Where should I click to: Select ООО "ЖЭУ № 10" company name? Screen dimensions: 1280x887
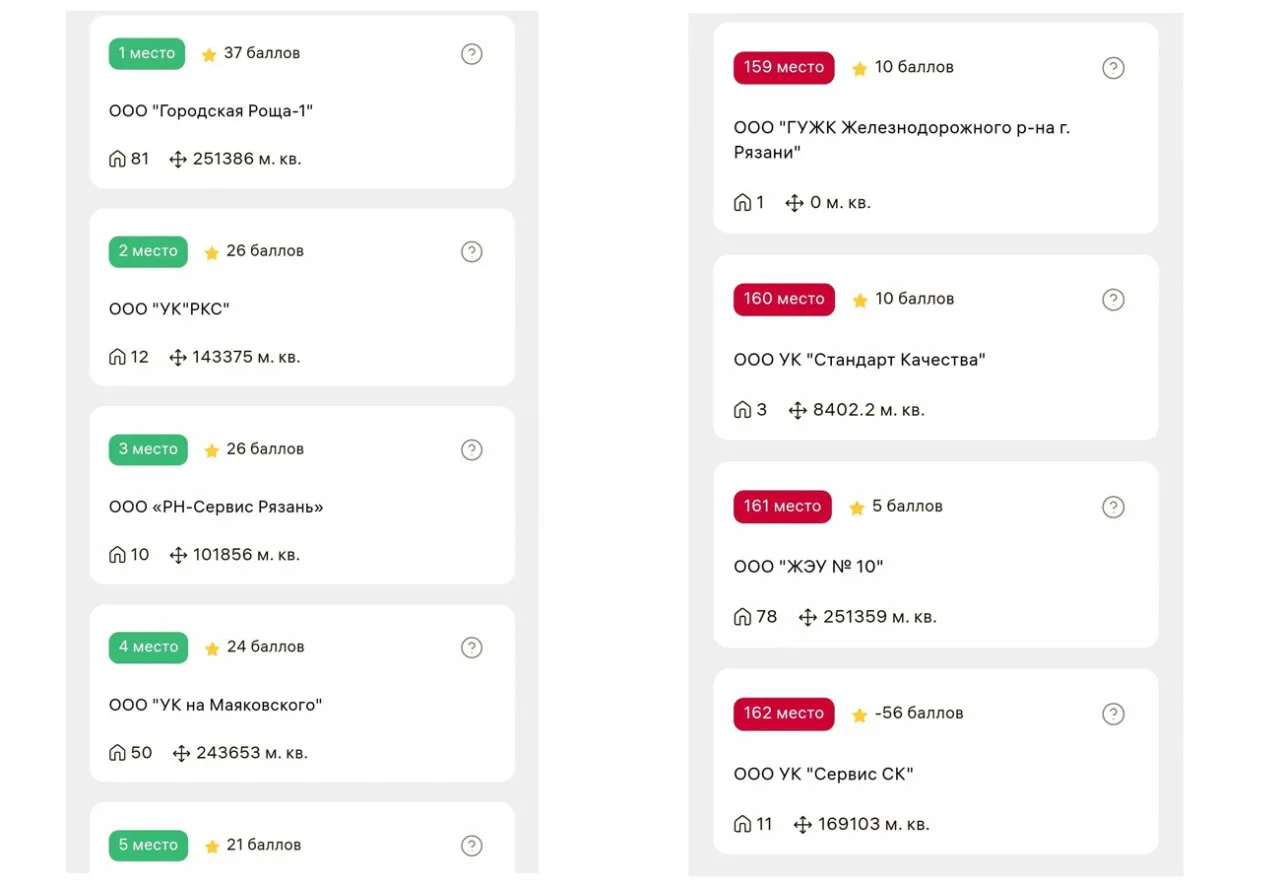pyautogui.click(x=808, y=567)
